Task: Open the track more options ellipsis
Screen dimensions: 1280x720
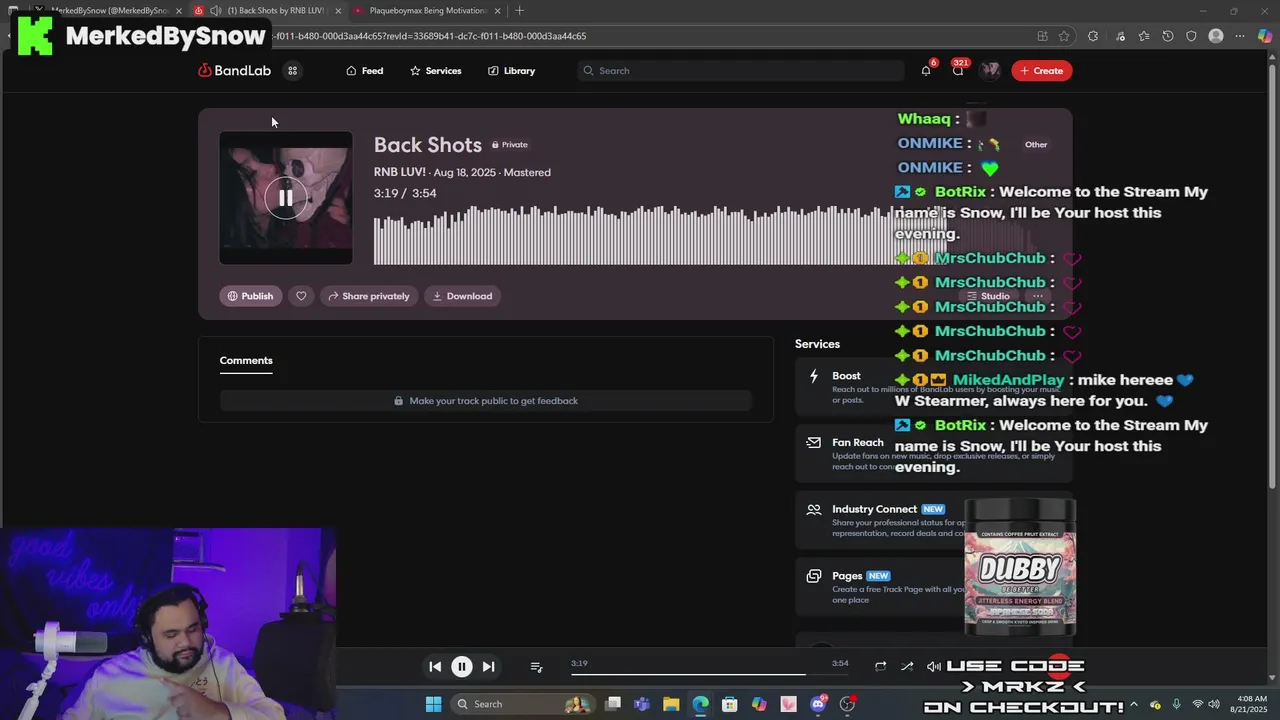Action: pos(1038,296)
